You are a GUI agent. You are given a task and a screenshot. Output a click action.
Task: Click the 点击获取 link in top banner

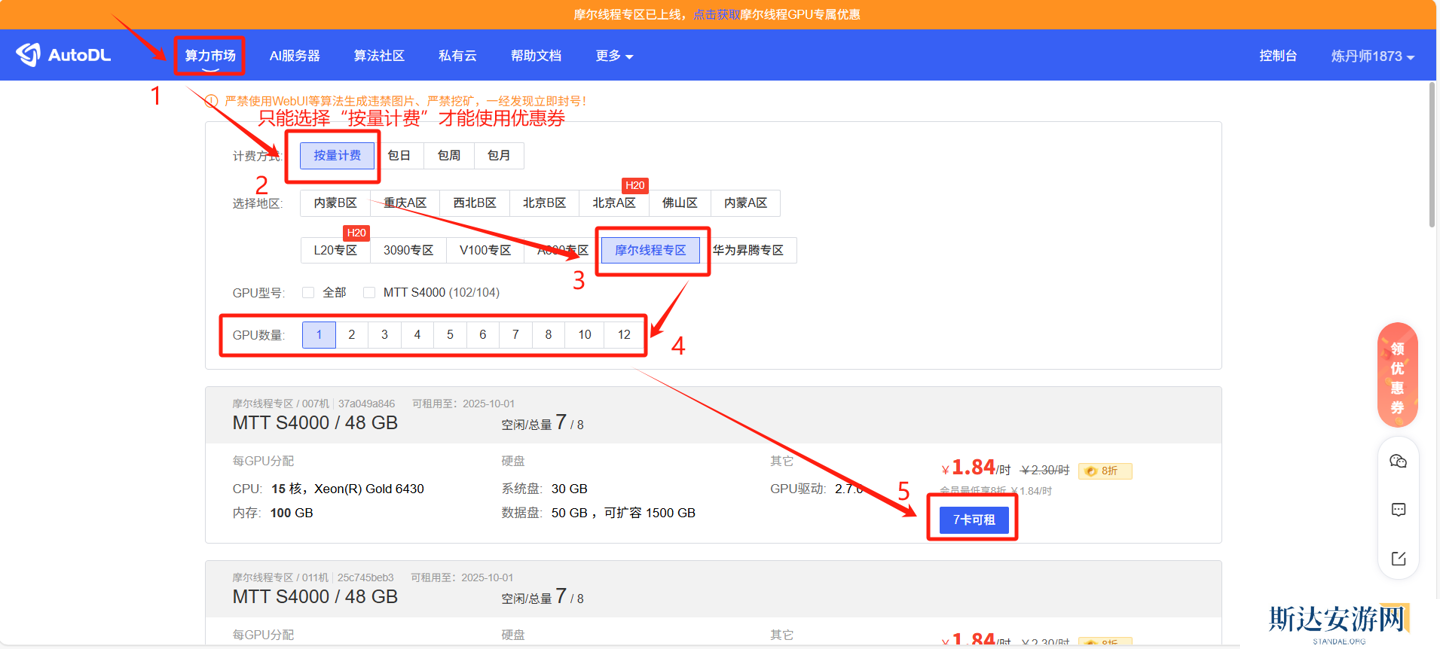click(x=717, y=15)
